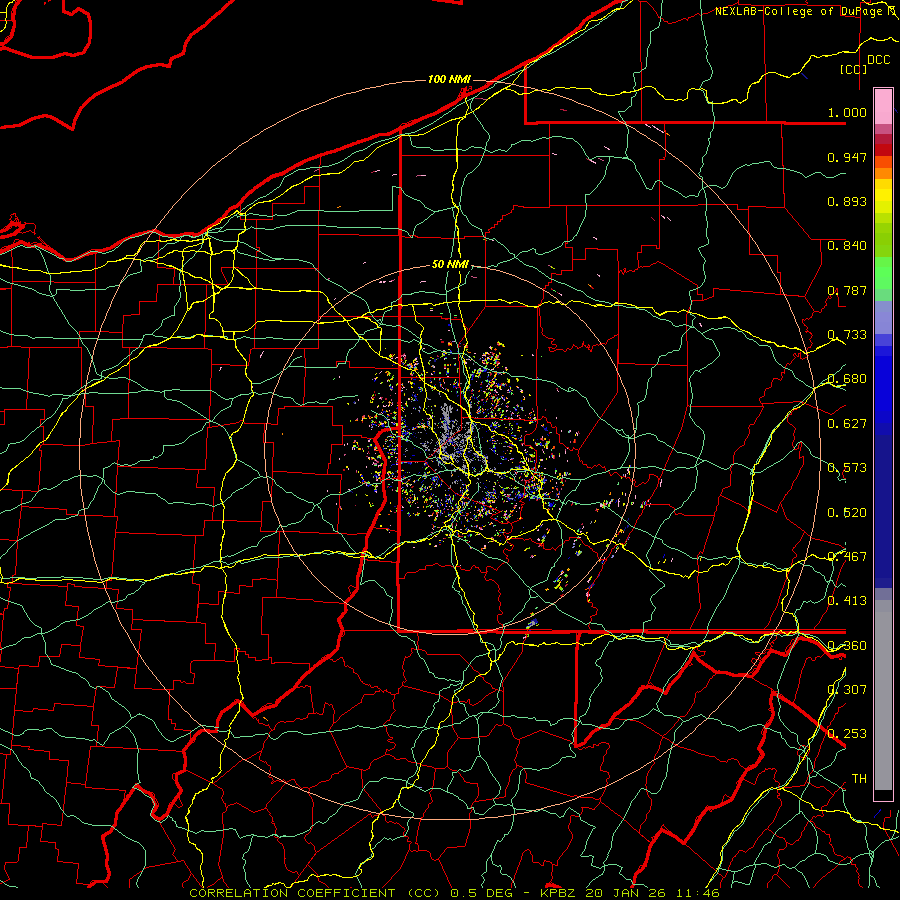Click the 0.840 scale value
This screenshot has width=900, height=900.
click(847, 246)
